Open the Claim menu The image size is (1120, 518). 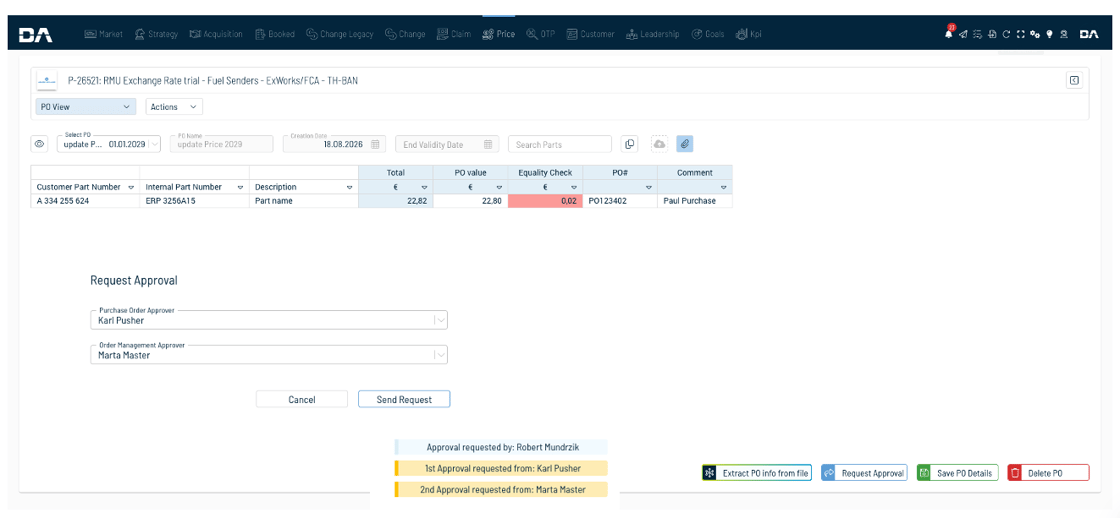point(454,34)
